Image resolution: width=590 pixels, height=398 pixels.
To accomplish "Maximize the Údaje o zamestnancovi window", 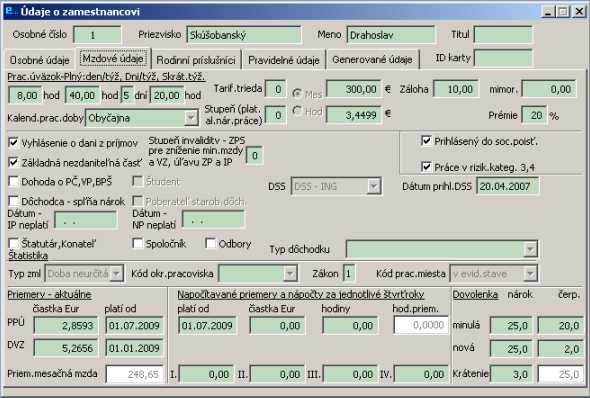I will pos(563,12).
